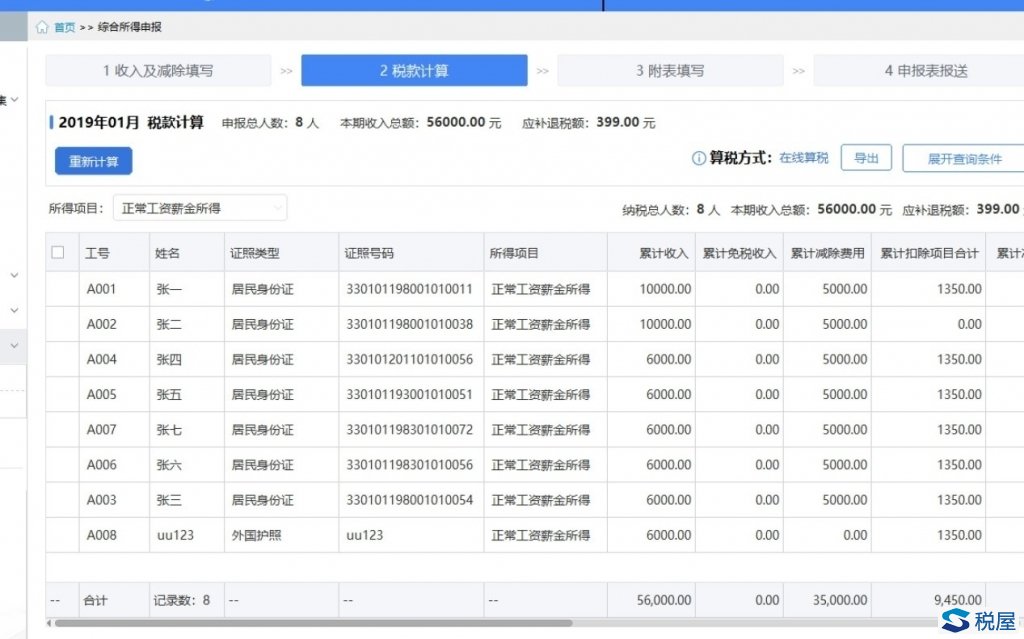Click the name uu123 in 姓名 column

pyautogui.click(x=175, y=535)
